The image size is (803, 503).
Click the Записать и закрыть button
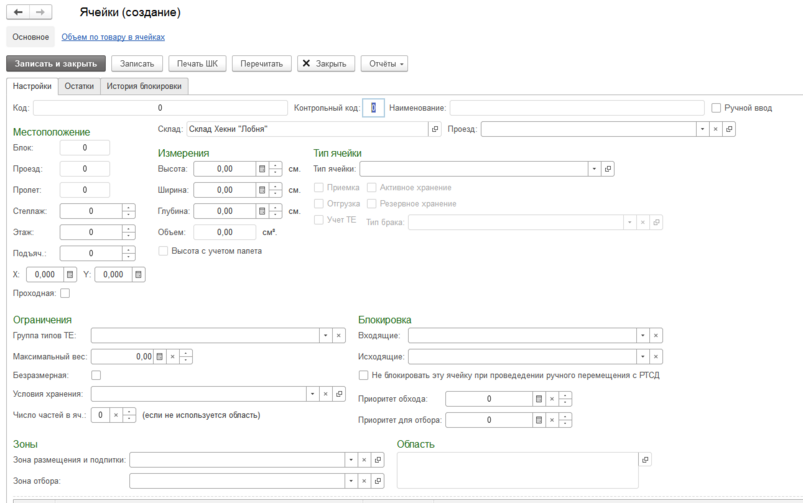55,63
